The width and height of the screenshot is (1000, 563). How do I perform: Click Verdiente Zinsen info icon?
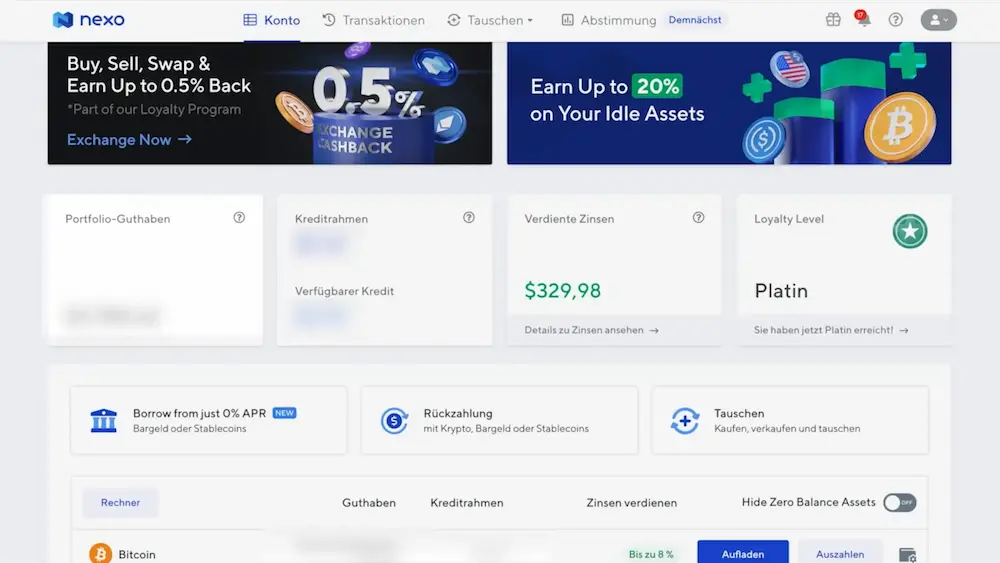[x=699, y=218]
